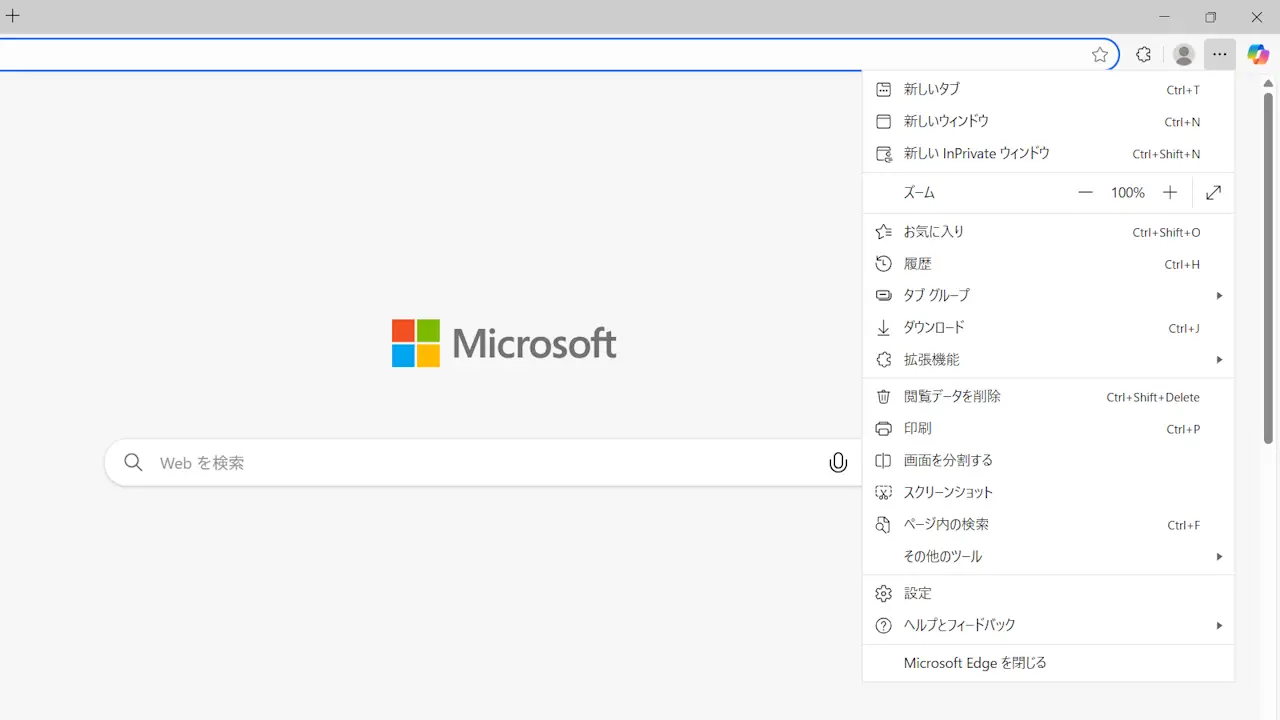Open a new tab with plus button
This screenshot has height=720, width=1280.
(x=13, y=16)
